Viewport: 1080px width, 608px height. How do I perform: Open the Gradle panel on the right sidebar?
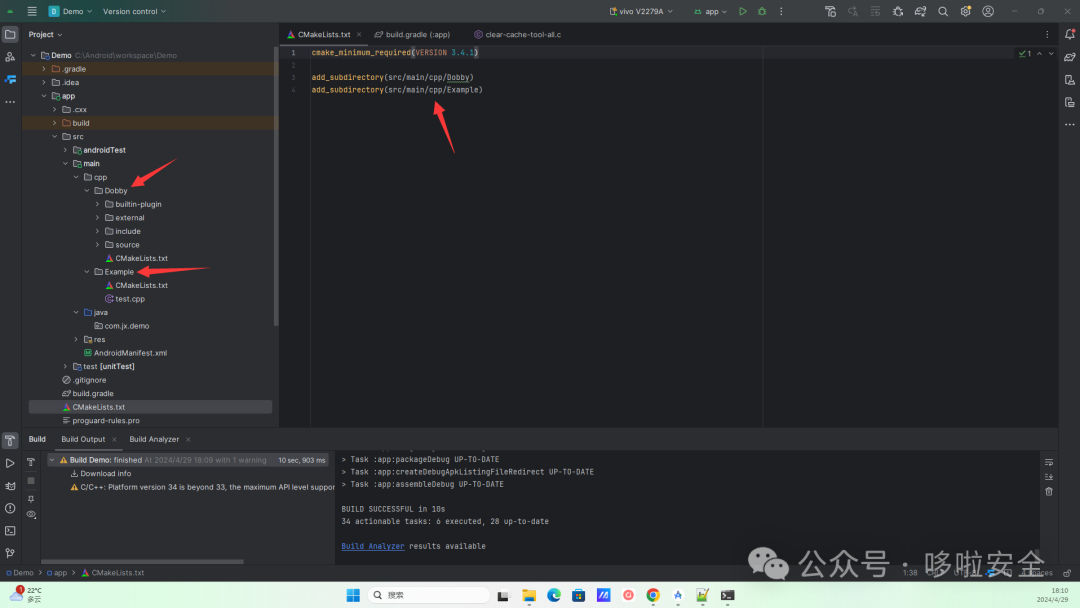click(x=1068, y=58)
